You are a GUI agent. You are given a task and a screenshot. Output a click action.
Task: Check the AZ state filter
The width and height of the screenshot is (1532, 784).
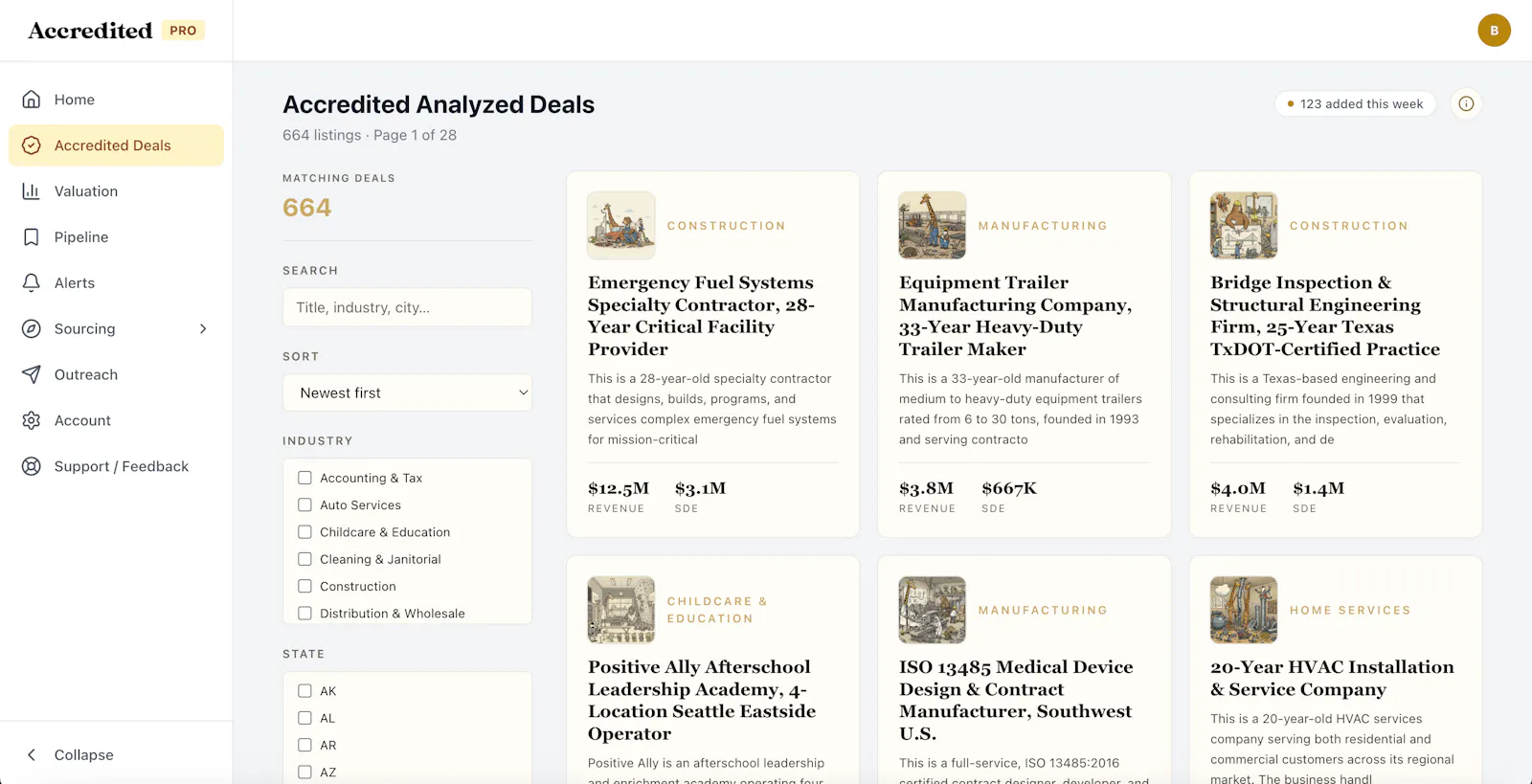[304, 773]
